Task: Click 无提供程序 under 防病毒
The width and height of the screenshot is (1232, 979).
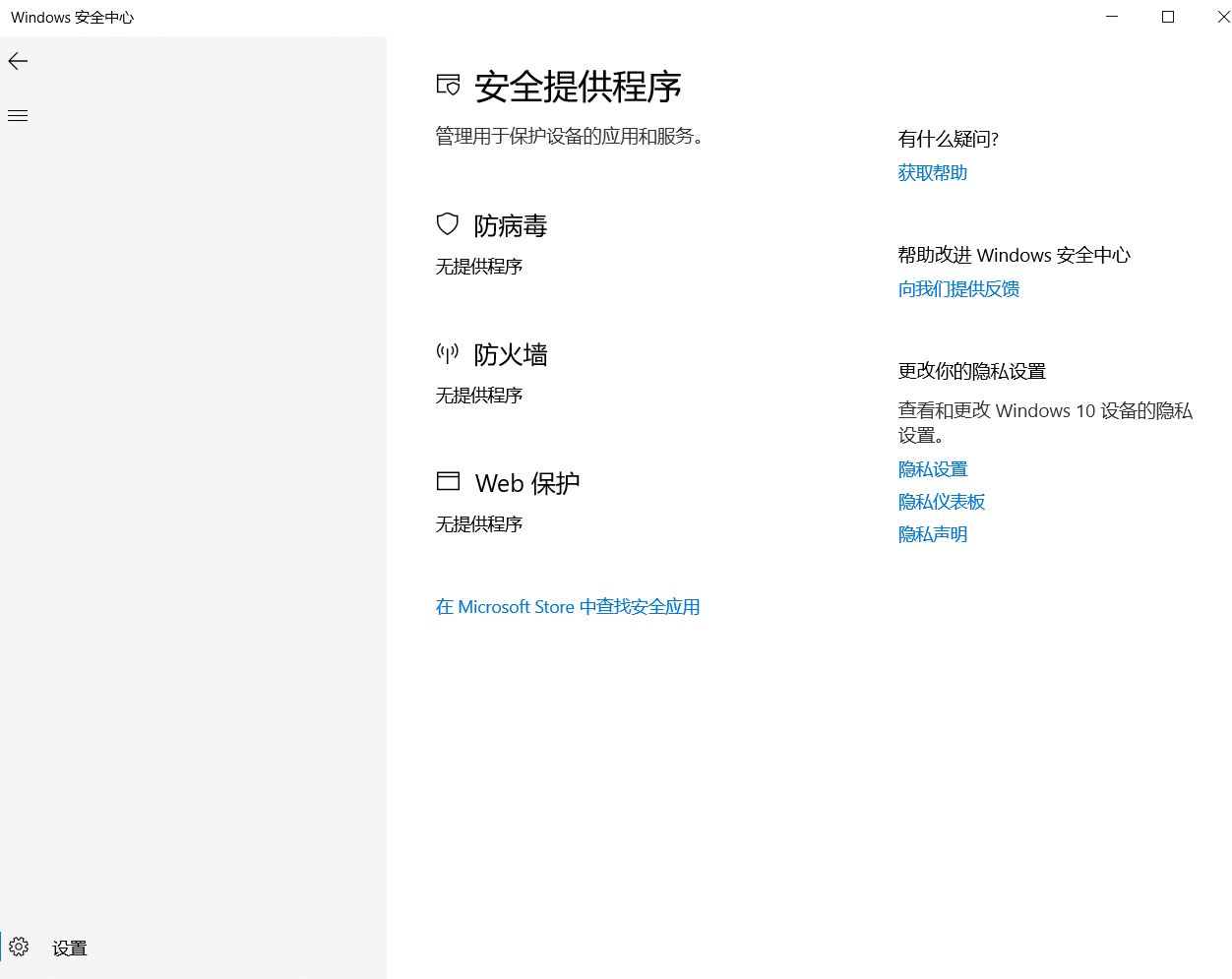Action: pyautogui.click(x=479, y=267)
